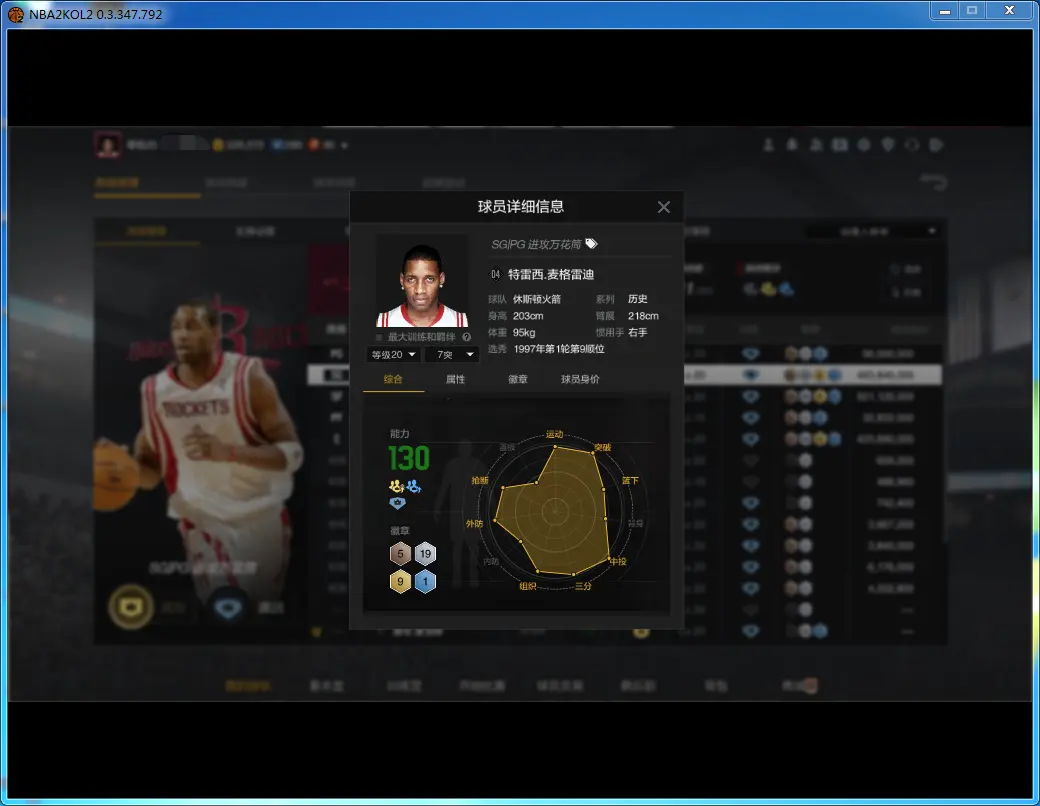Click the 突破 label on radar chart

click(602, 448)
